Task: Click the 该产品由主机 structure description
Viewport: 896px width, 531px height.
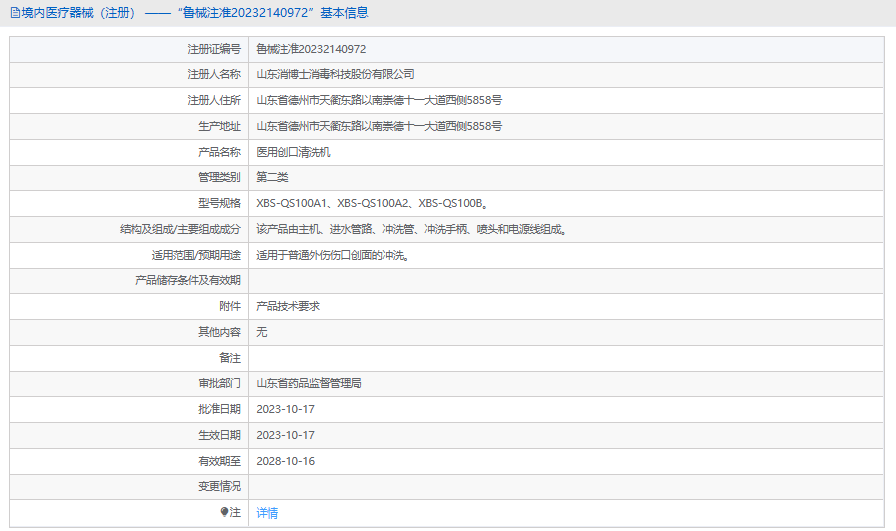Action: [x=411, y=229]
